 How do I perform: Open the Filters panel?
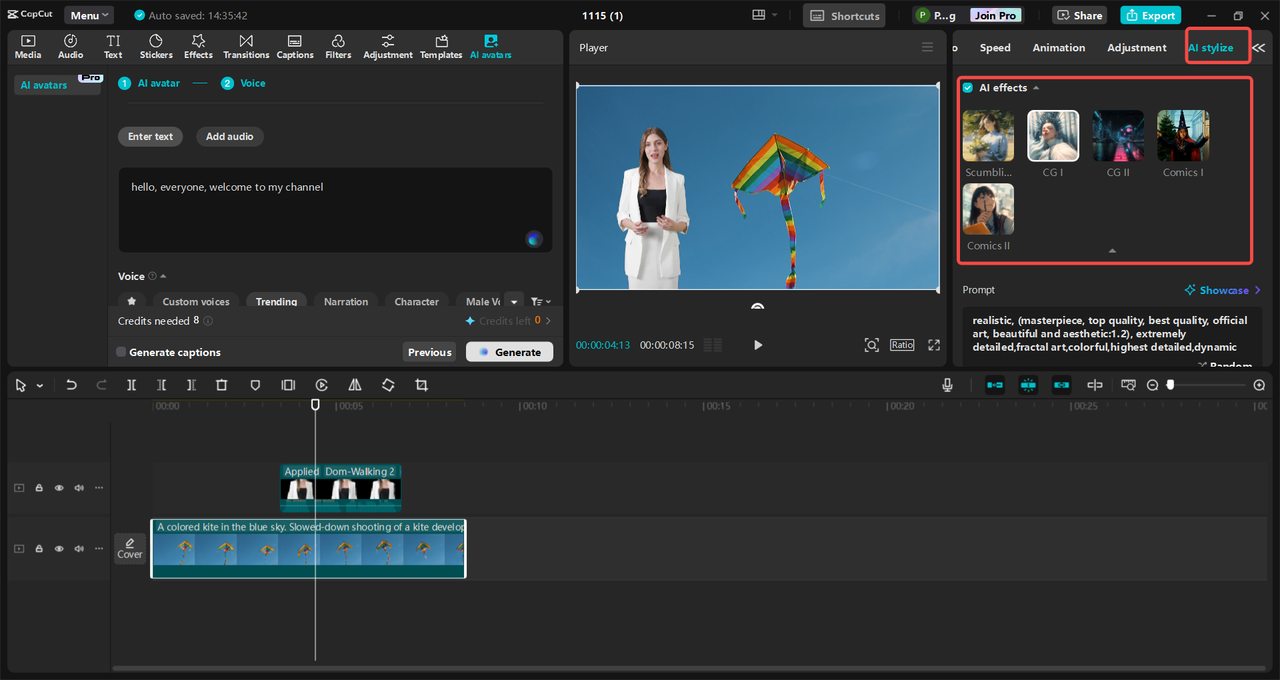click(x=338, y=46)
